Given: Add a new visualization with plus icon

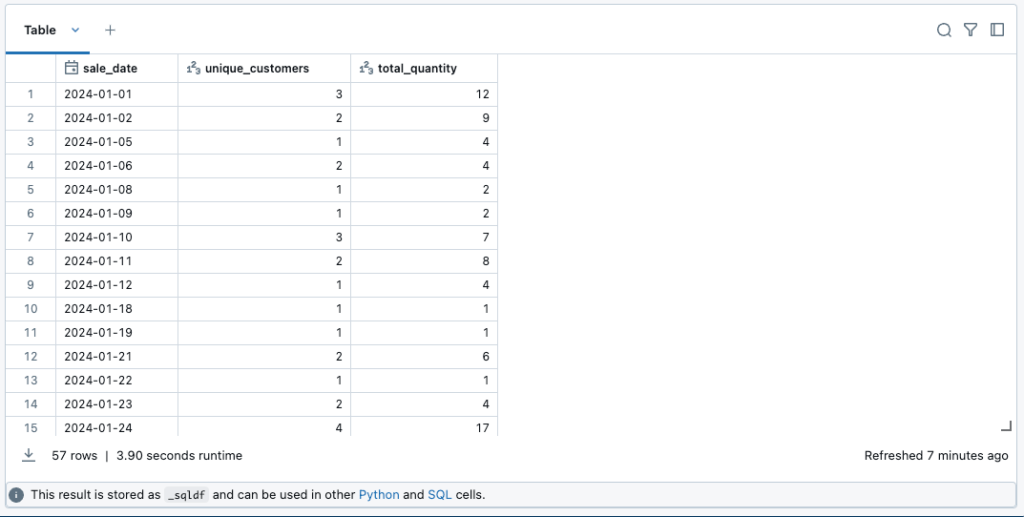Looking at the screenshot, I should 110,30.
